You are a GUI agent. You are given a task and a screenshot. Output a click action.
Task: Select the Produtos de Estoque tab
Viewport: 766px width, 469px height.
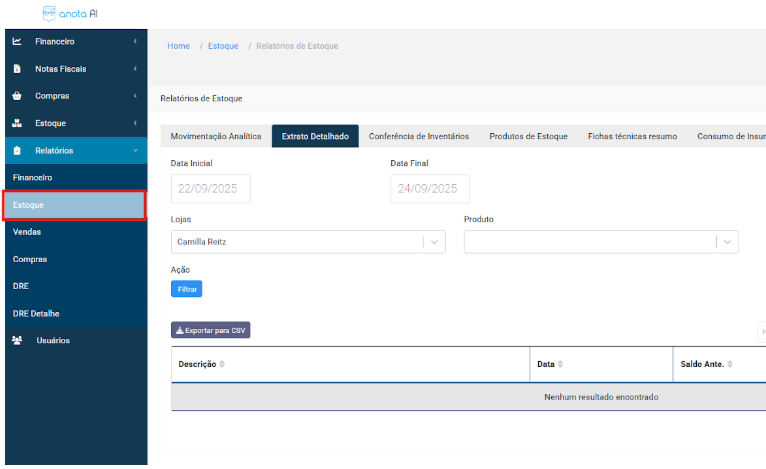528,137
